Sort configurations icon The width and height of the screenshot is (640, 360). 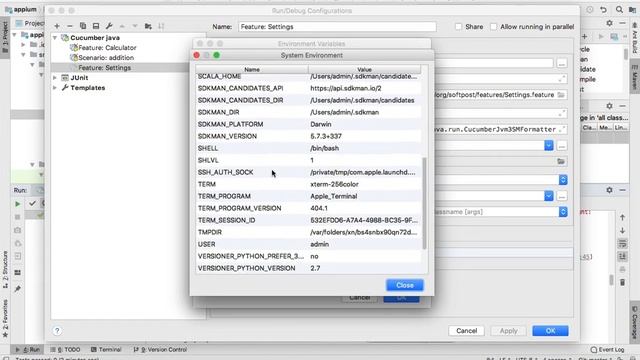click(161, 26)
